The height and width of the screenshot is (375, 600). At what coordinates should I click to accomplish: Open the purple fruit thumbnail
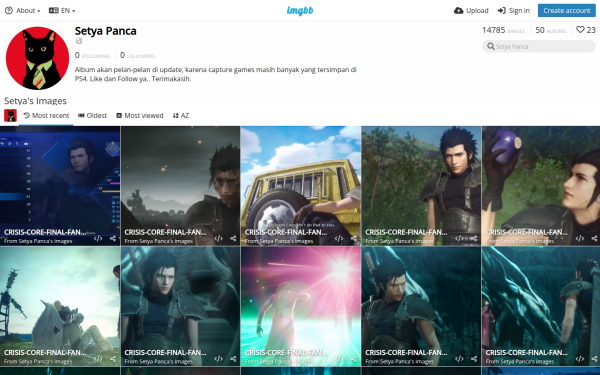541,186
